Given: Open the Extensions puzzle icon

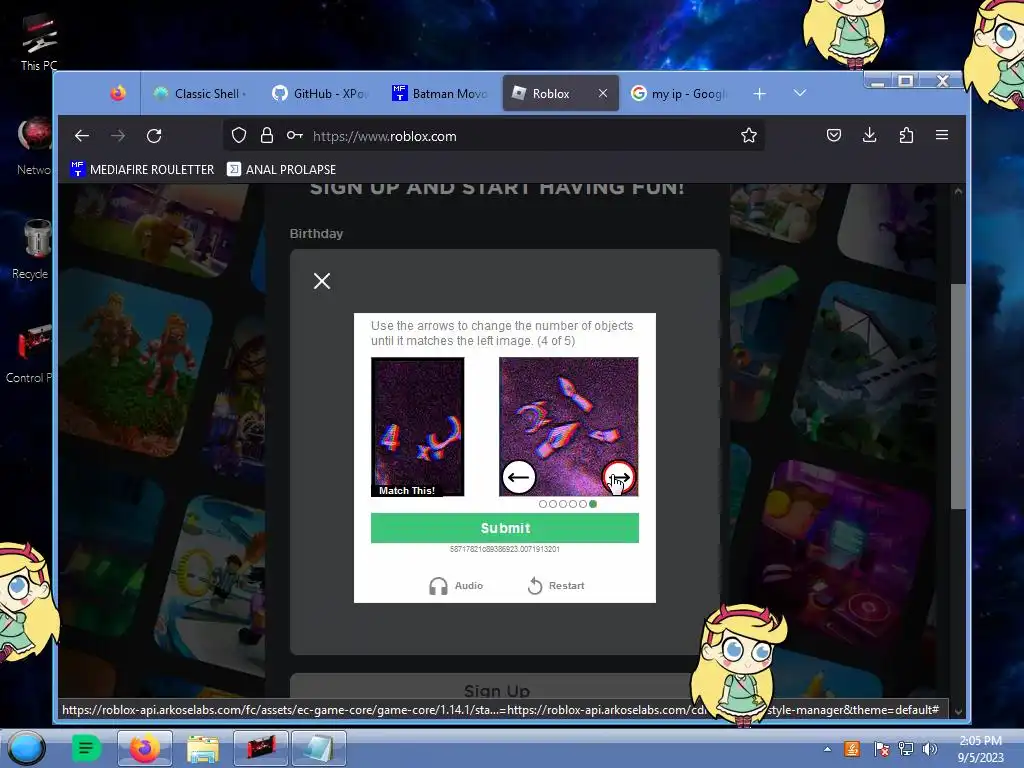Looking at the screenshot, I should click(906, 135).
